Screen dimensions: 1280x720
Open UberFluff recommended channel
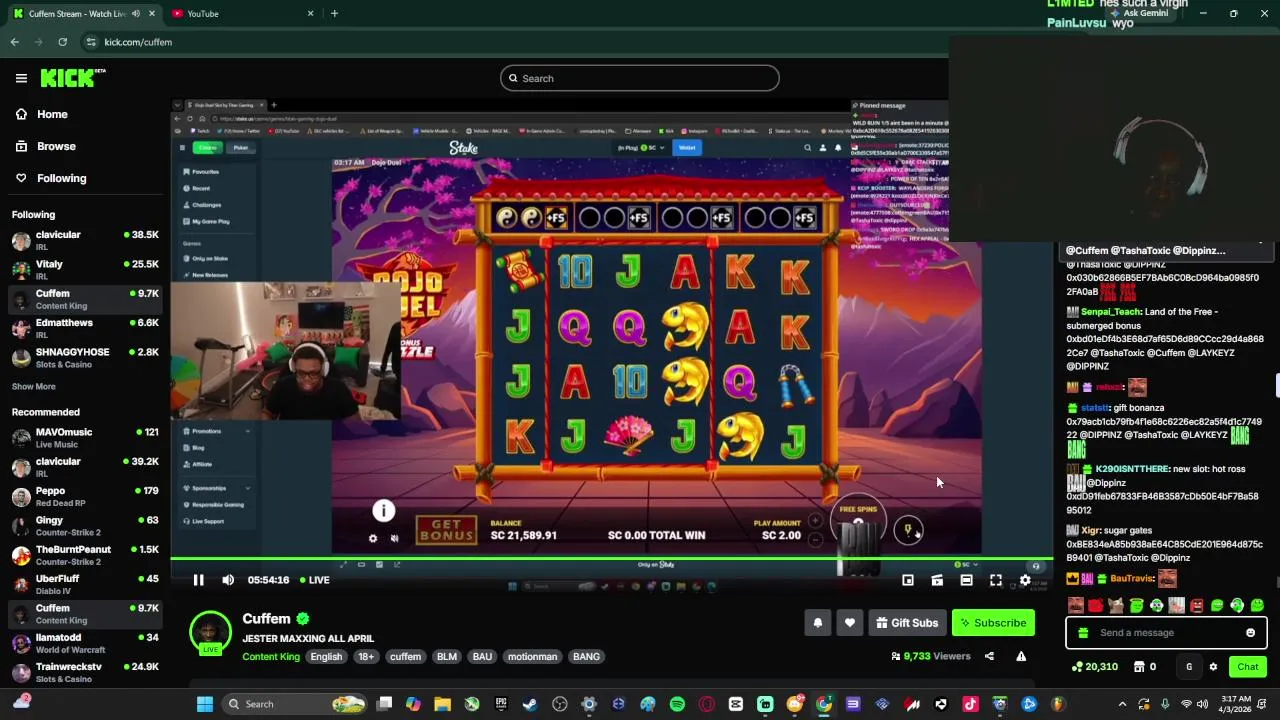click(85, 584)
